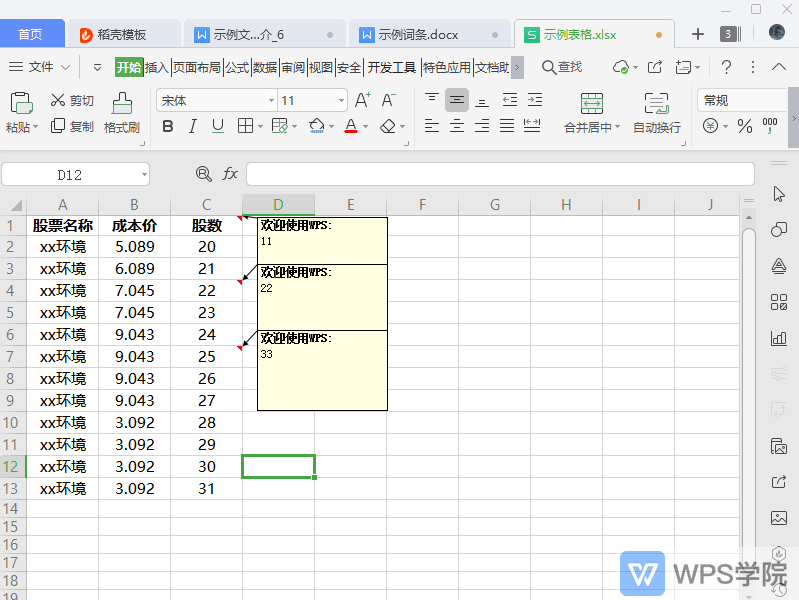Open the font name dropdown showing 宋体
The image size is (799, 600).
(x=216, y=101)
